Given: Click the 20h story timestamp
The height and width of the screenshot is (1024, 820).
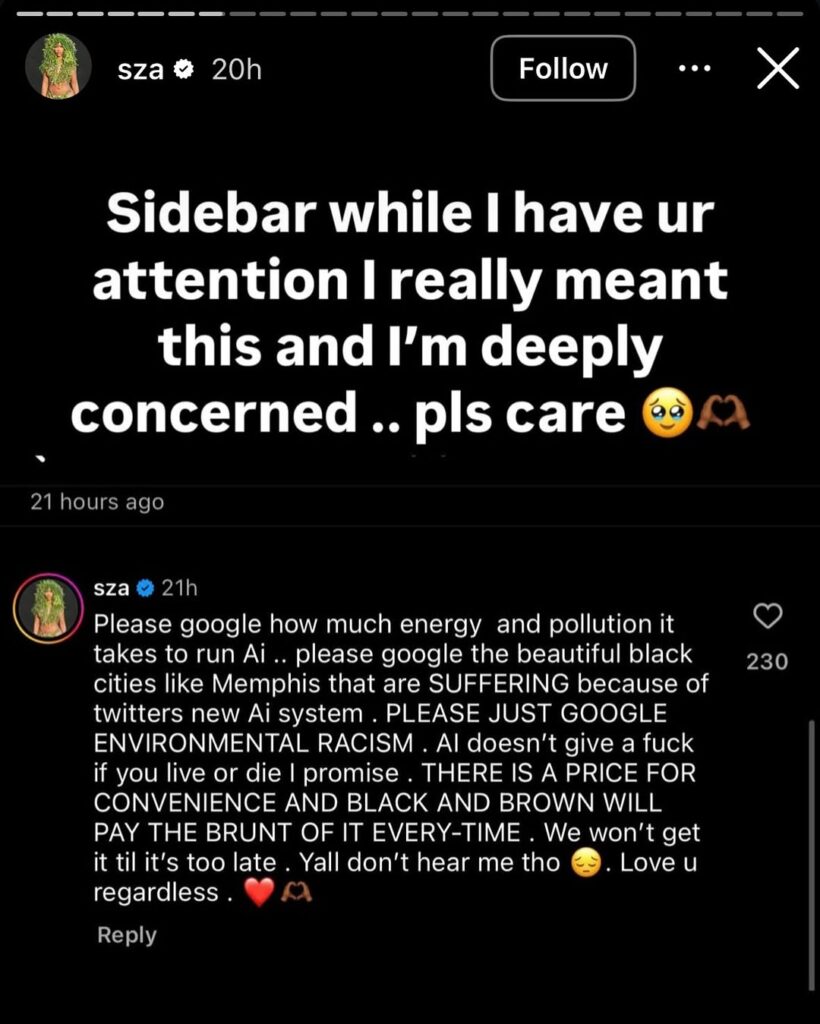Looking at the screenshot, I should click(x=235, y=70).
